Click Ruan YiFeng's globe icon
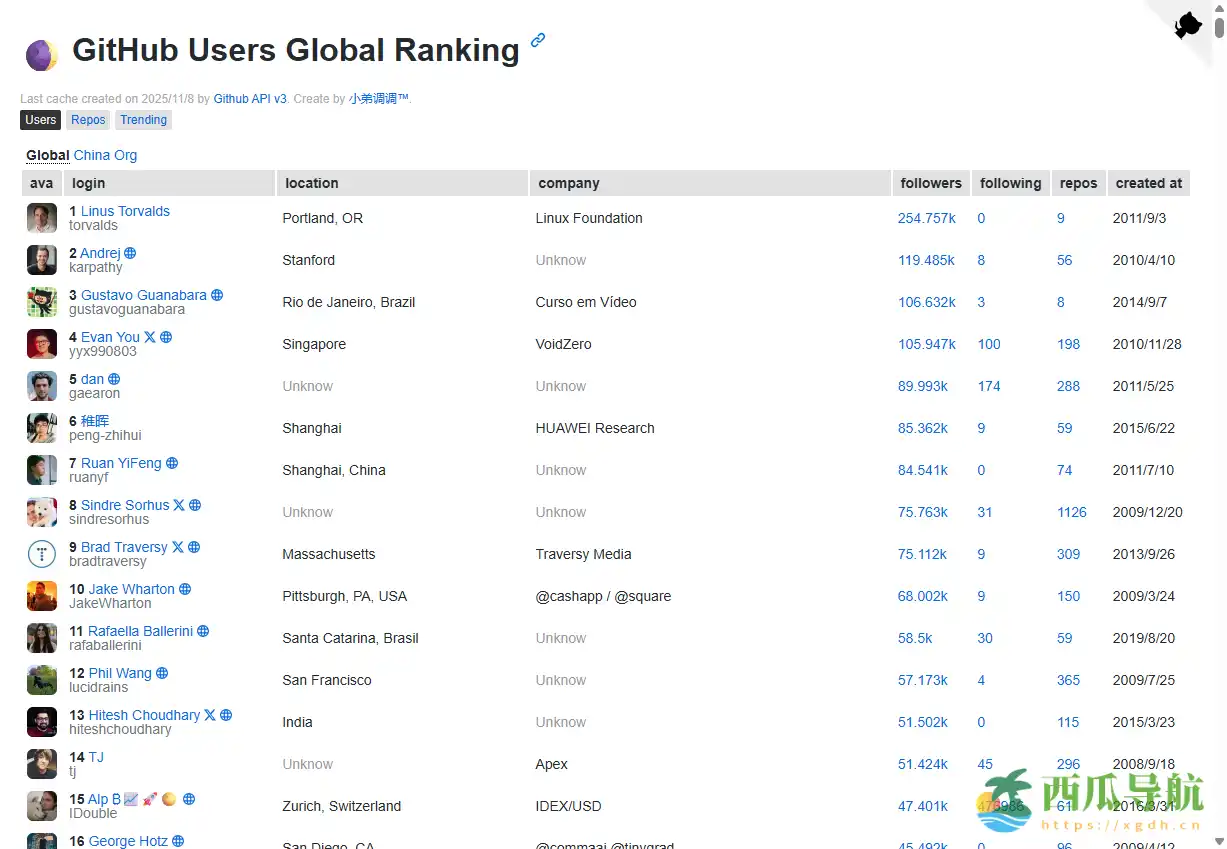Viewport: 1227px width, 849px height. tap(172, 463)
